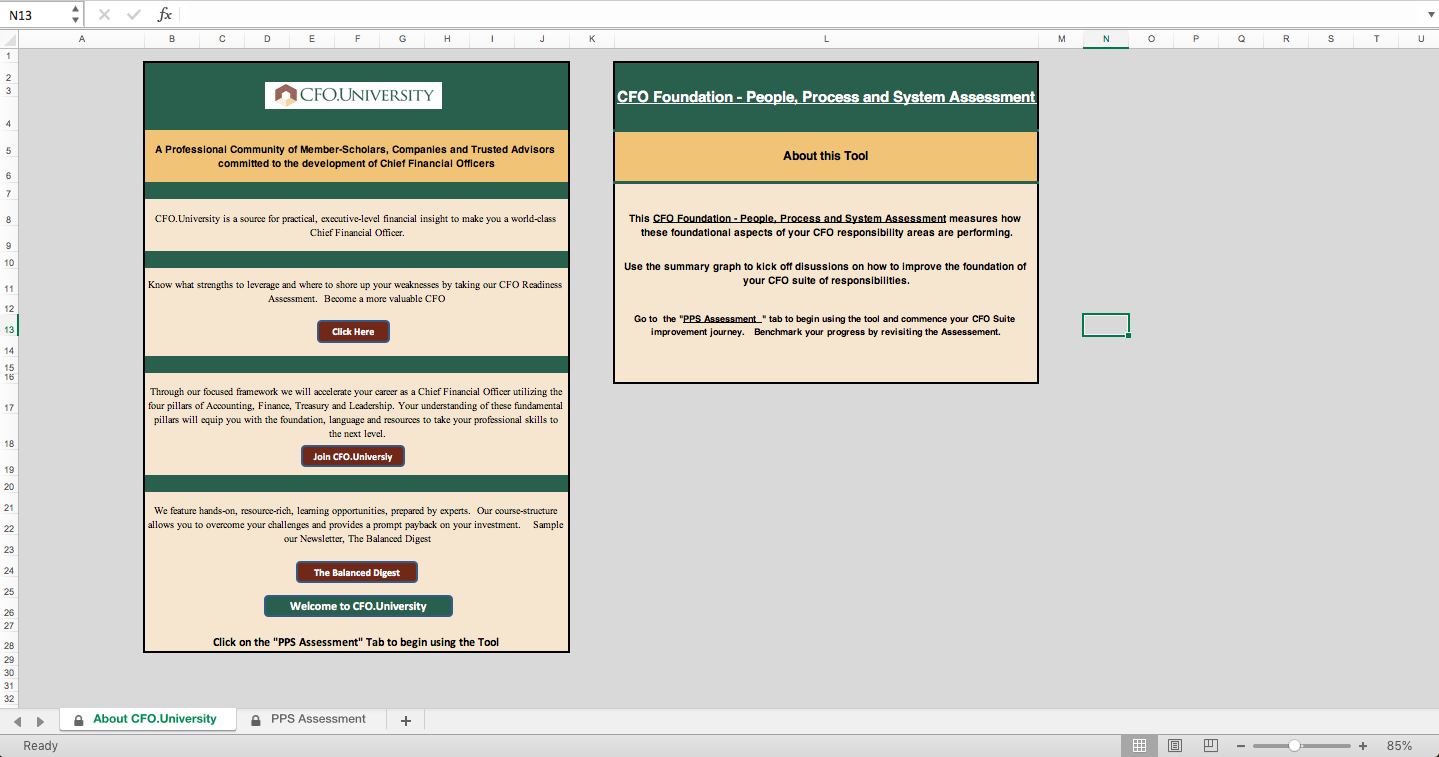Select column L header
This screenshot has height=757, width=1439.
(826, 39)
